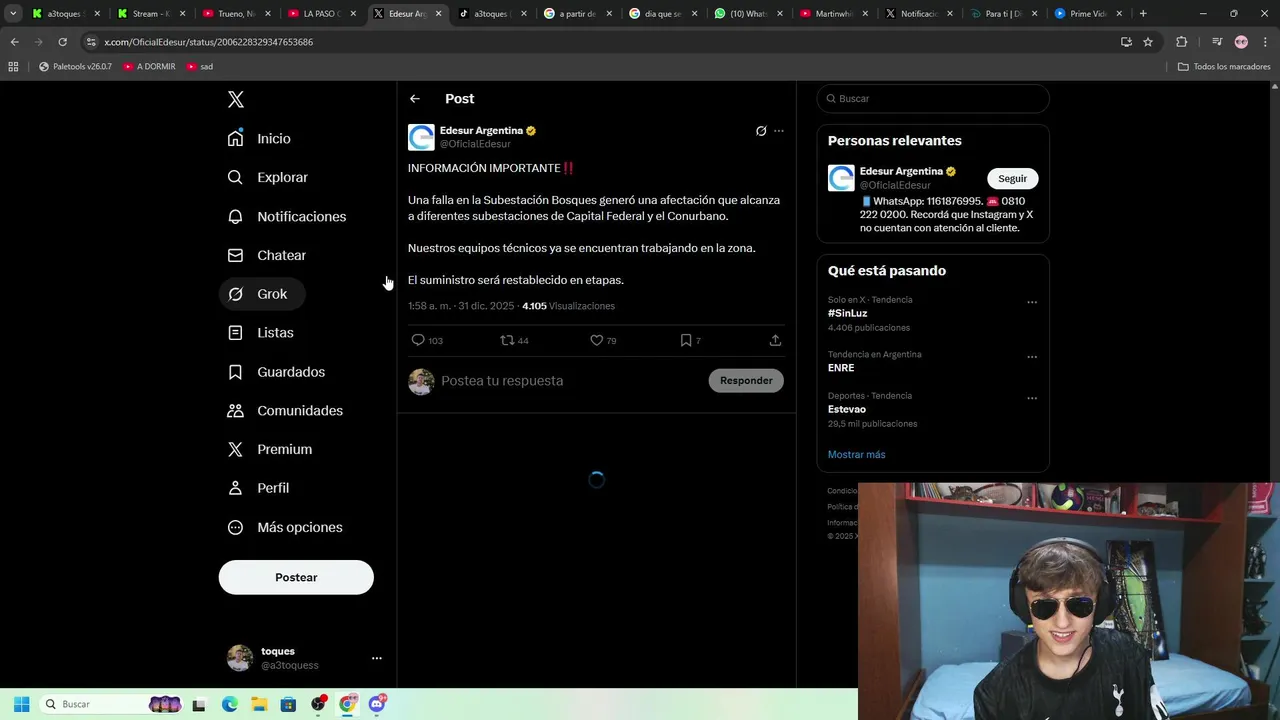Image resolution: width=1280 pixels, height=720 pixels.
Task: Open Todos los marcadores folder
Action: coord(1224,67)
